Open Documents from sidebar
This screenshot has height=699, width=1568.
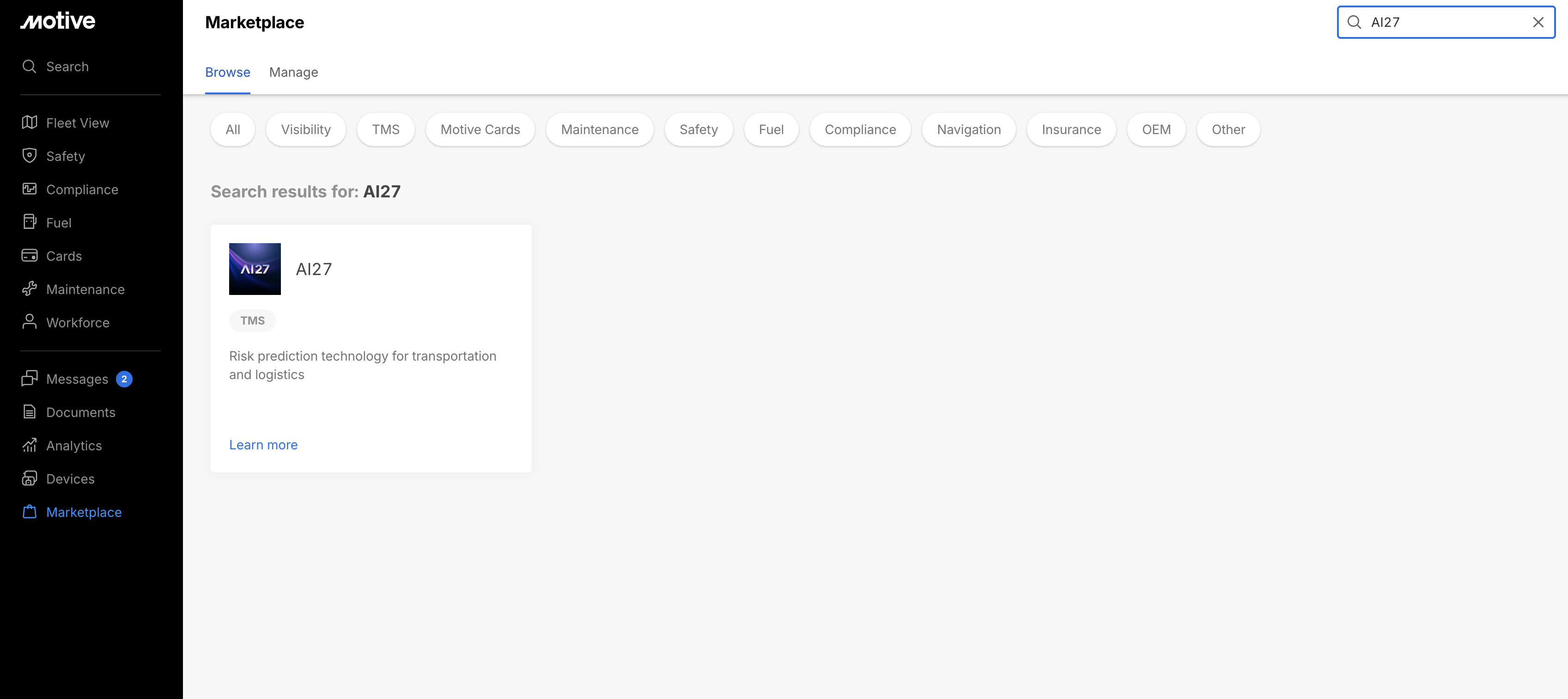81,412
